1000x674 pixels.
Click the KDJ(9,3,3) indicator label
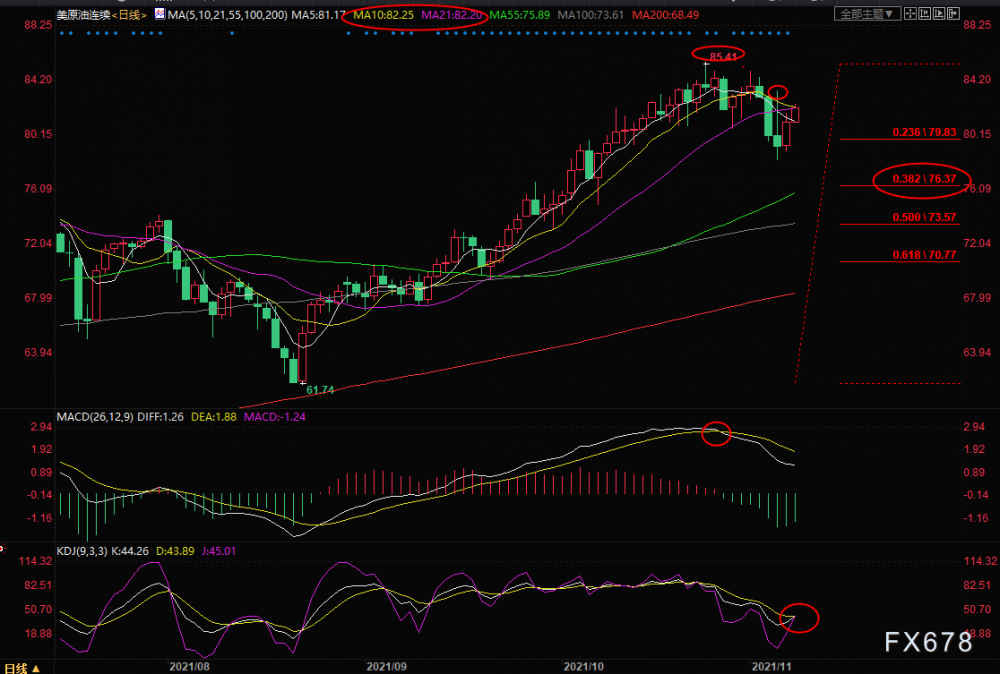click(x=82, y=551)
